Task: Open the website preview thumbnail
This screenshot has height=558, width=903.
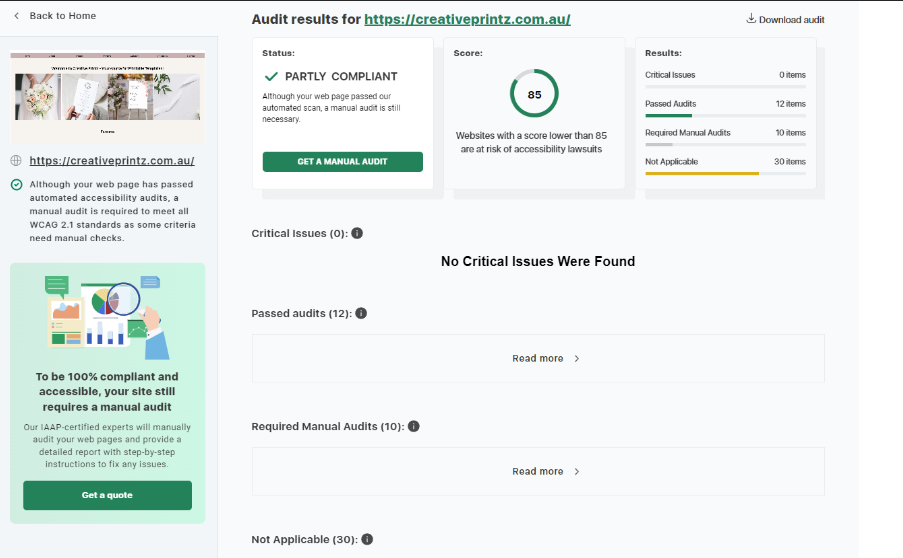Action: point(107,98)
